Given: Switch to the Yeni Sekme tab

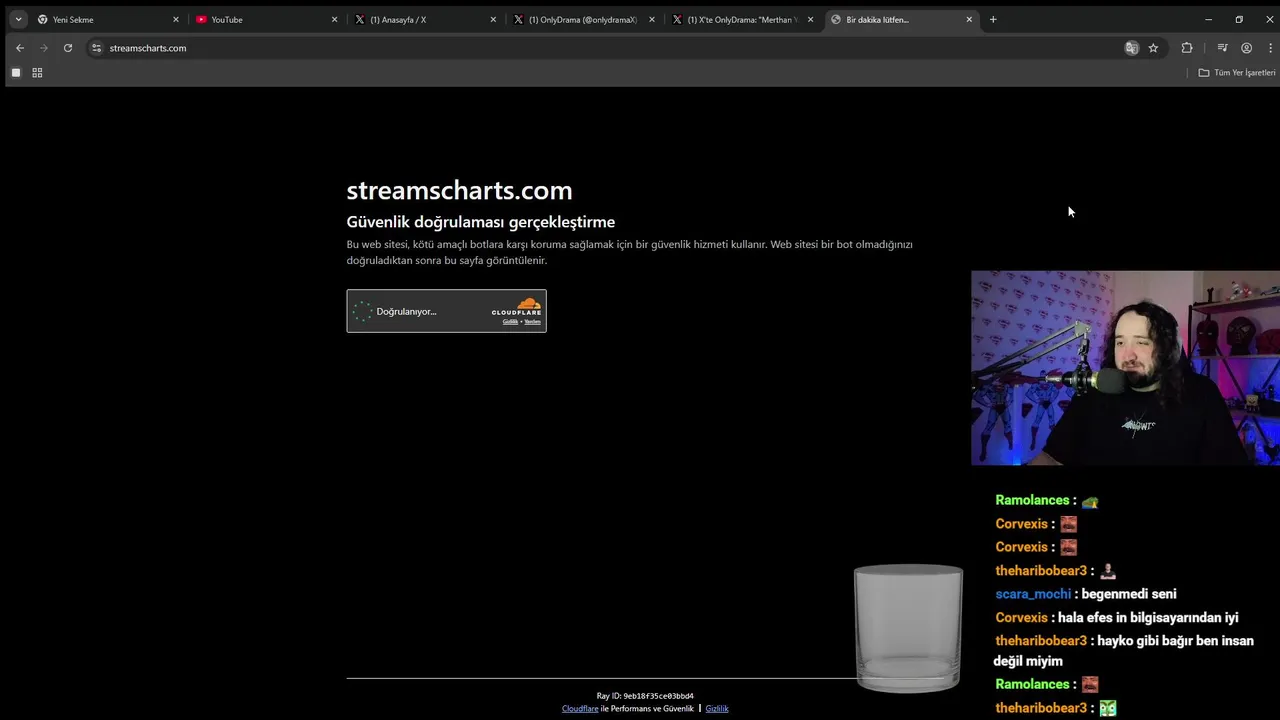Looking at the screenshot, I should tap(107, 19).
